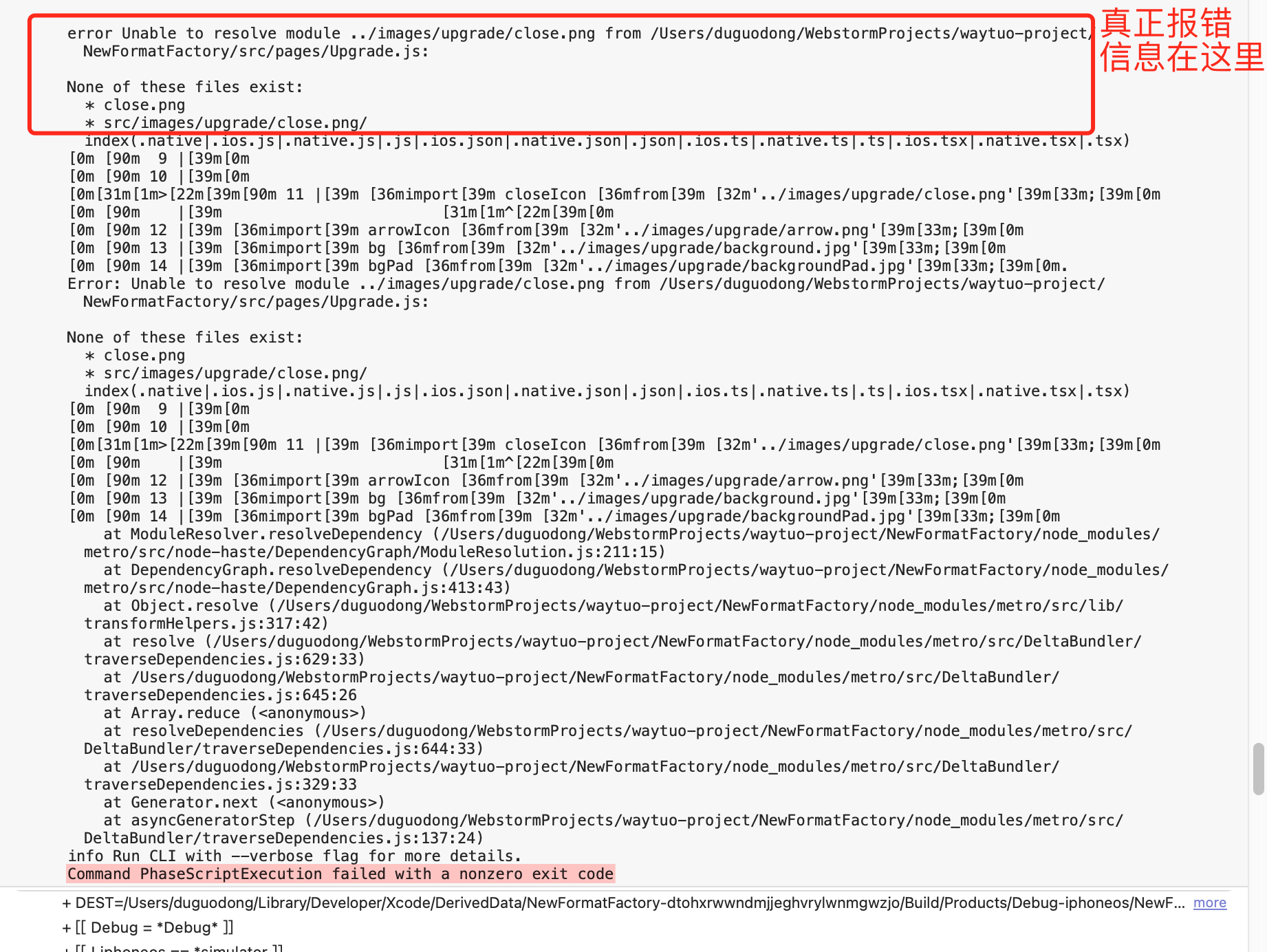
Task: Click the red Chinese annotation text
Action: click(x=1181, y=41)
